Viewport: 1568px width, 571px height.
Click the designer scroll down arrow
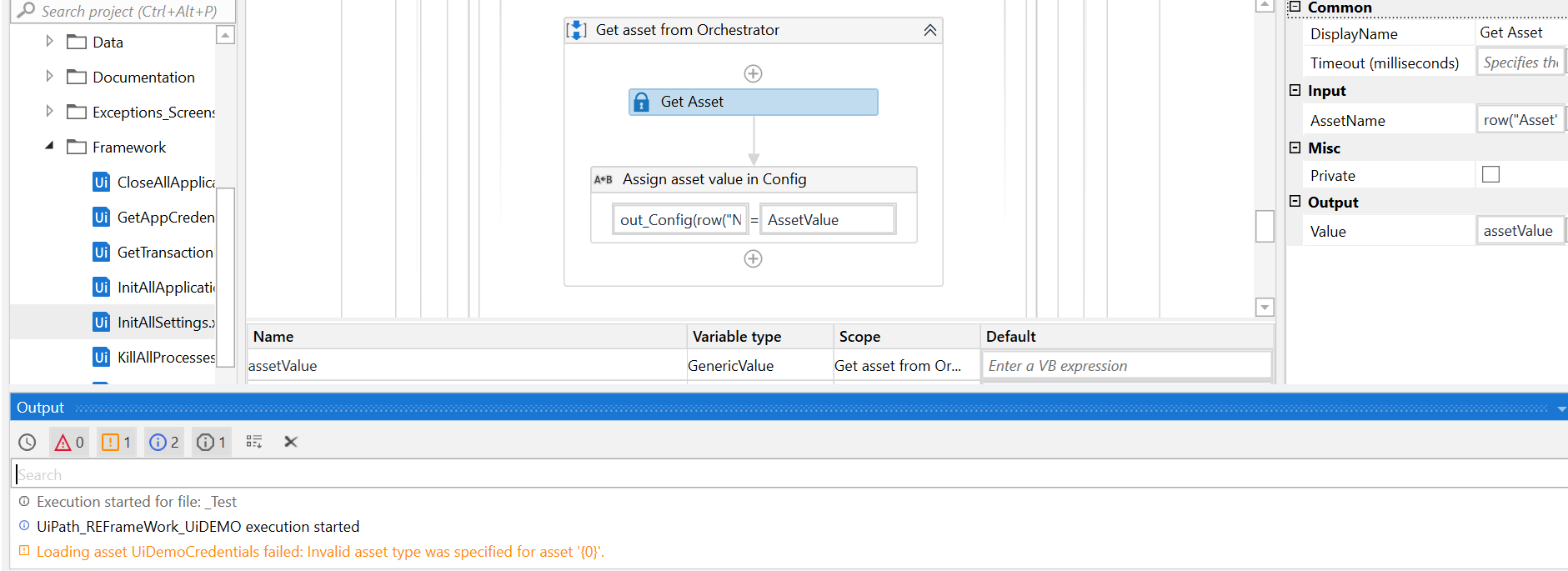[1265, 307]
